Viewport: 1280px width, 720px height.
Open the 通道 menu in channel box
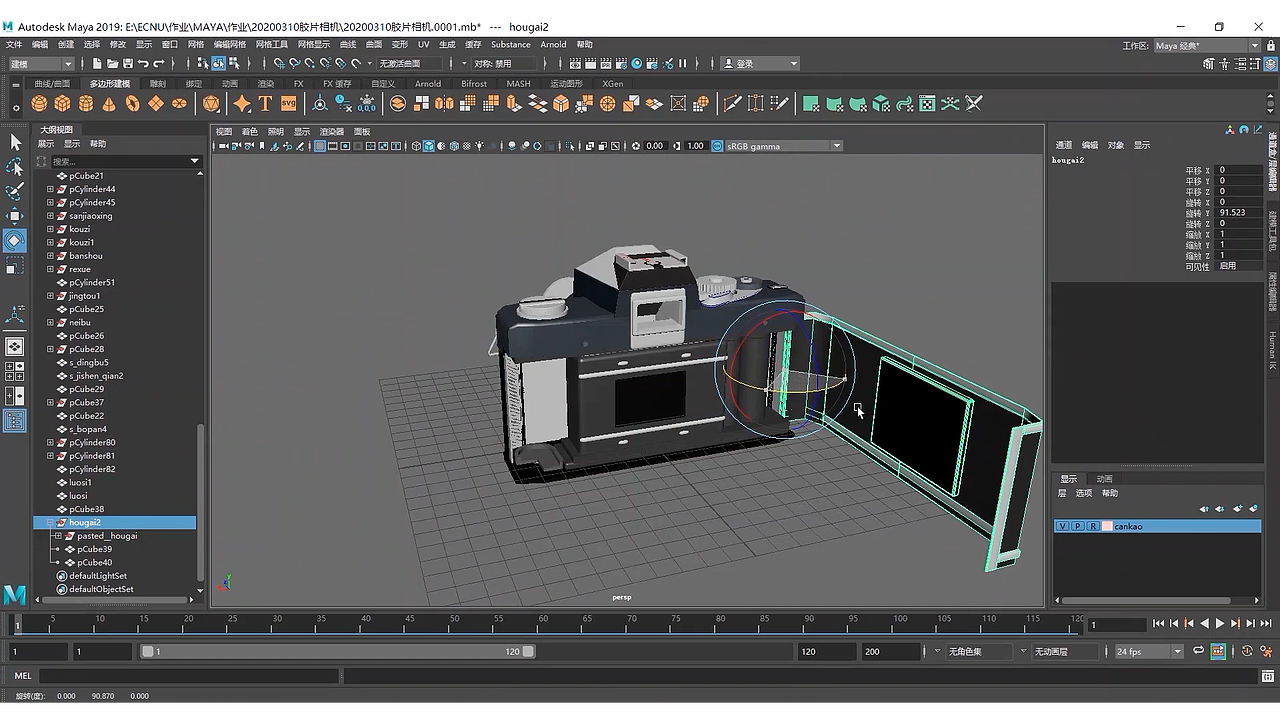point(1064,145)
